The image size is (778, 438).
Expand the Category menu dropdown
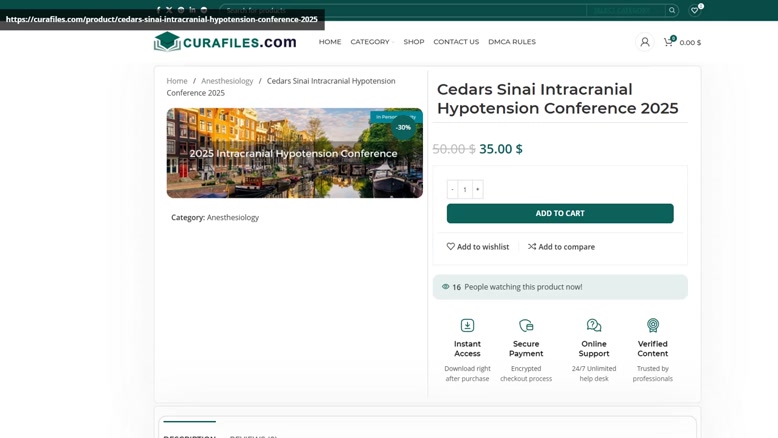(x=371, y=42)
